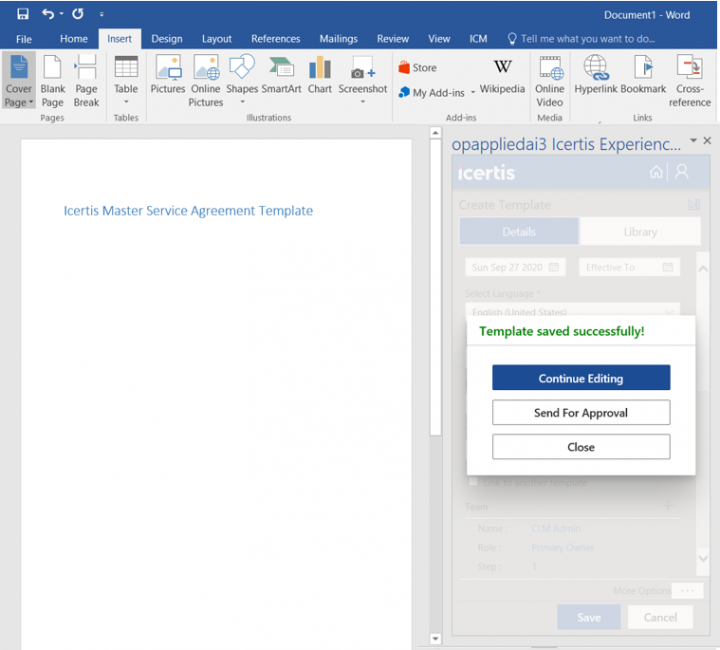Insert an Online Video
This screenshot has height=650, width=720.
[x=550, y=80]
